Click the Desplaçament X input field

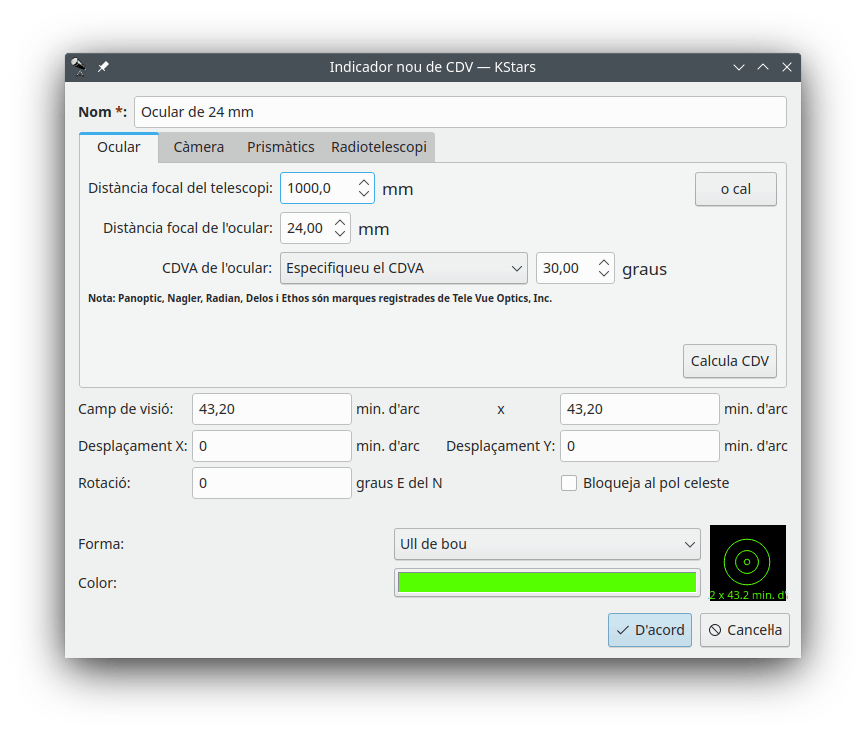click(271, 446)
